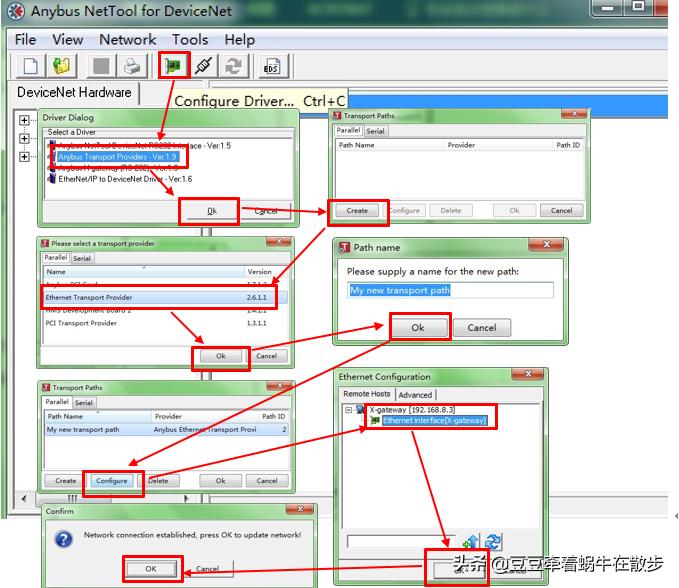Click the Open file toolbar icon
The height and width of the screenshot is (588, 679).
tap(63, 67)
